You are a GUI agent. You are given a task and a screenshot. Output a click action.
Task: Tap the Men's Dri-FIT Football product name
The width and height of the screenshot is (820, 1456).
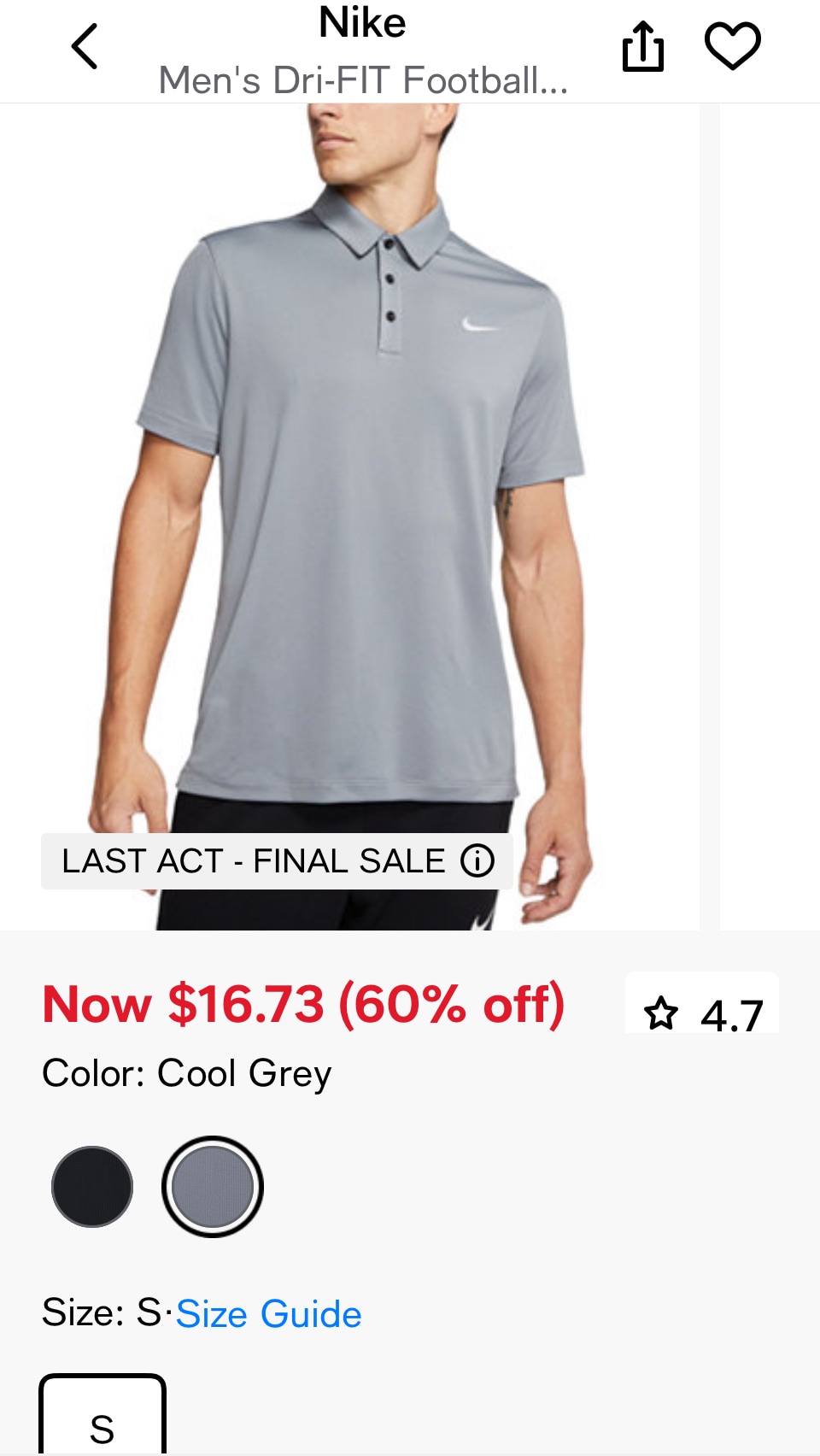pos(363,80)
